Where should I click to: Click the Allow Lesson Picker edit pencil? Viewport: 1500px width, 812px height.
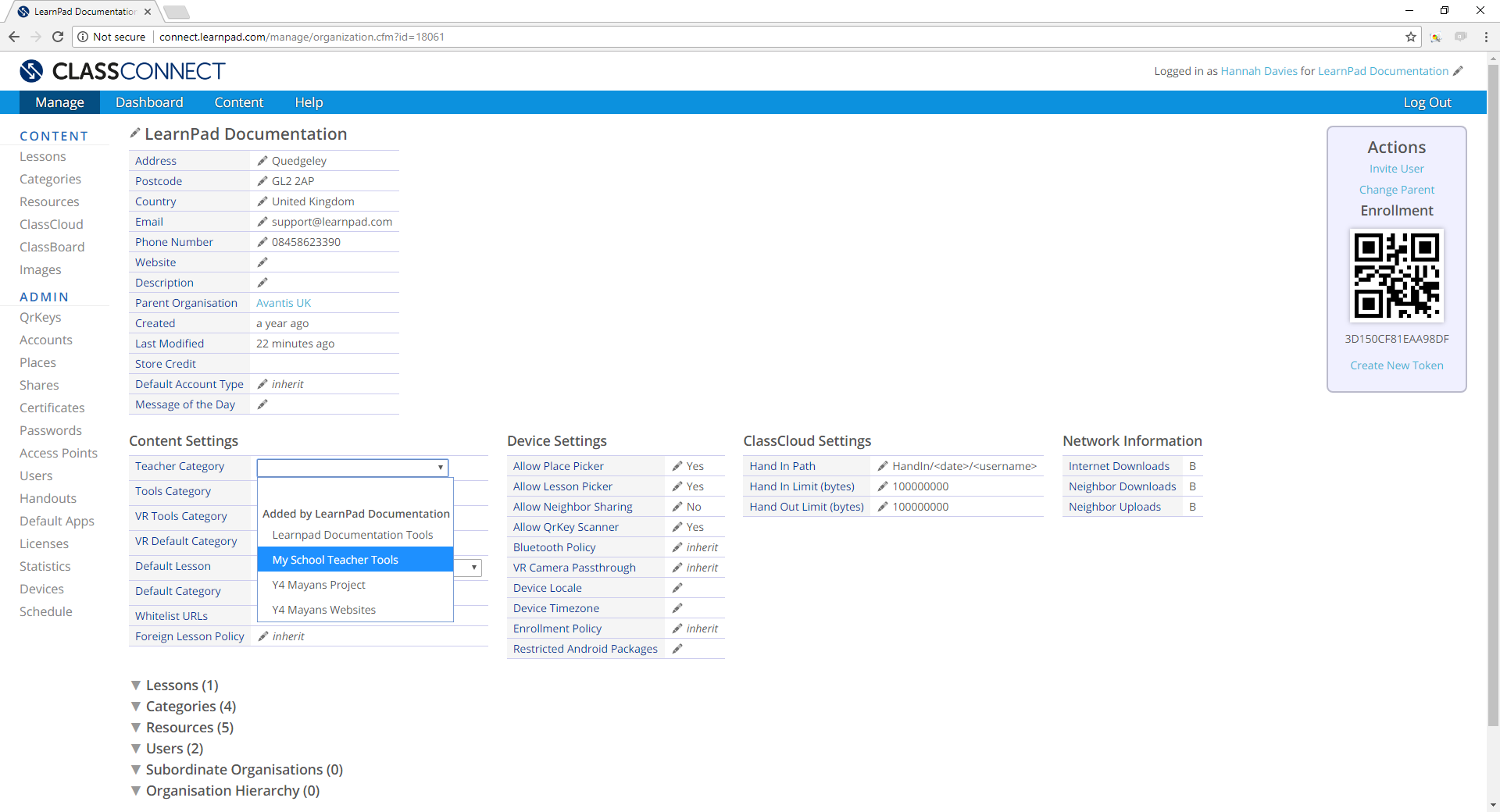(x=677, y=486)
